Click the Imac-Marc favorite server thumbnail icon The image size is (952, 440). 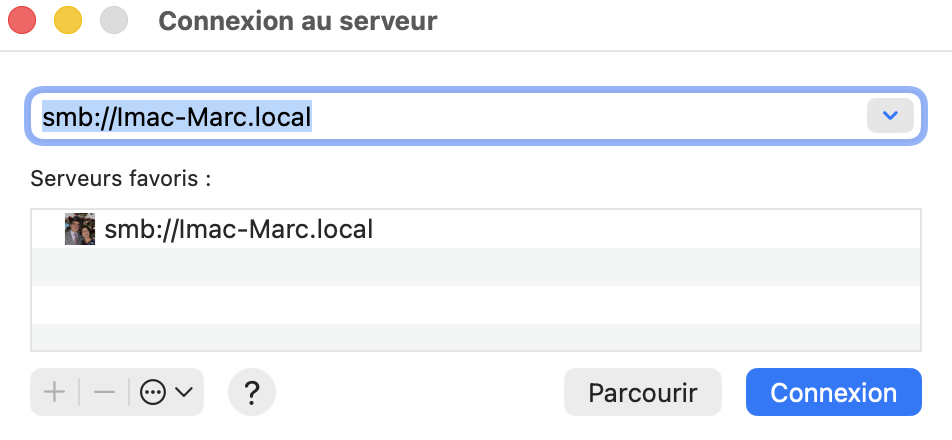click(x=80, y=229)
